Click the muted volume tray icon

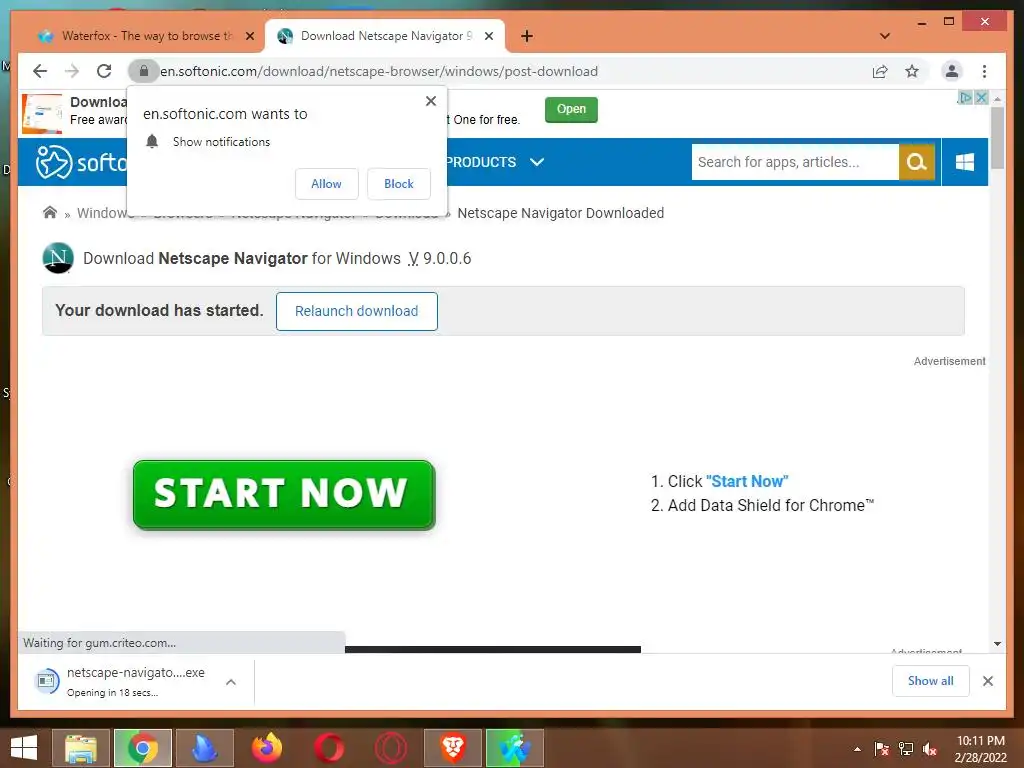pos(930,749)
